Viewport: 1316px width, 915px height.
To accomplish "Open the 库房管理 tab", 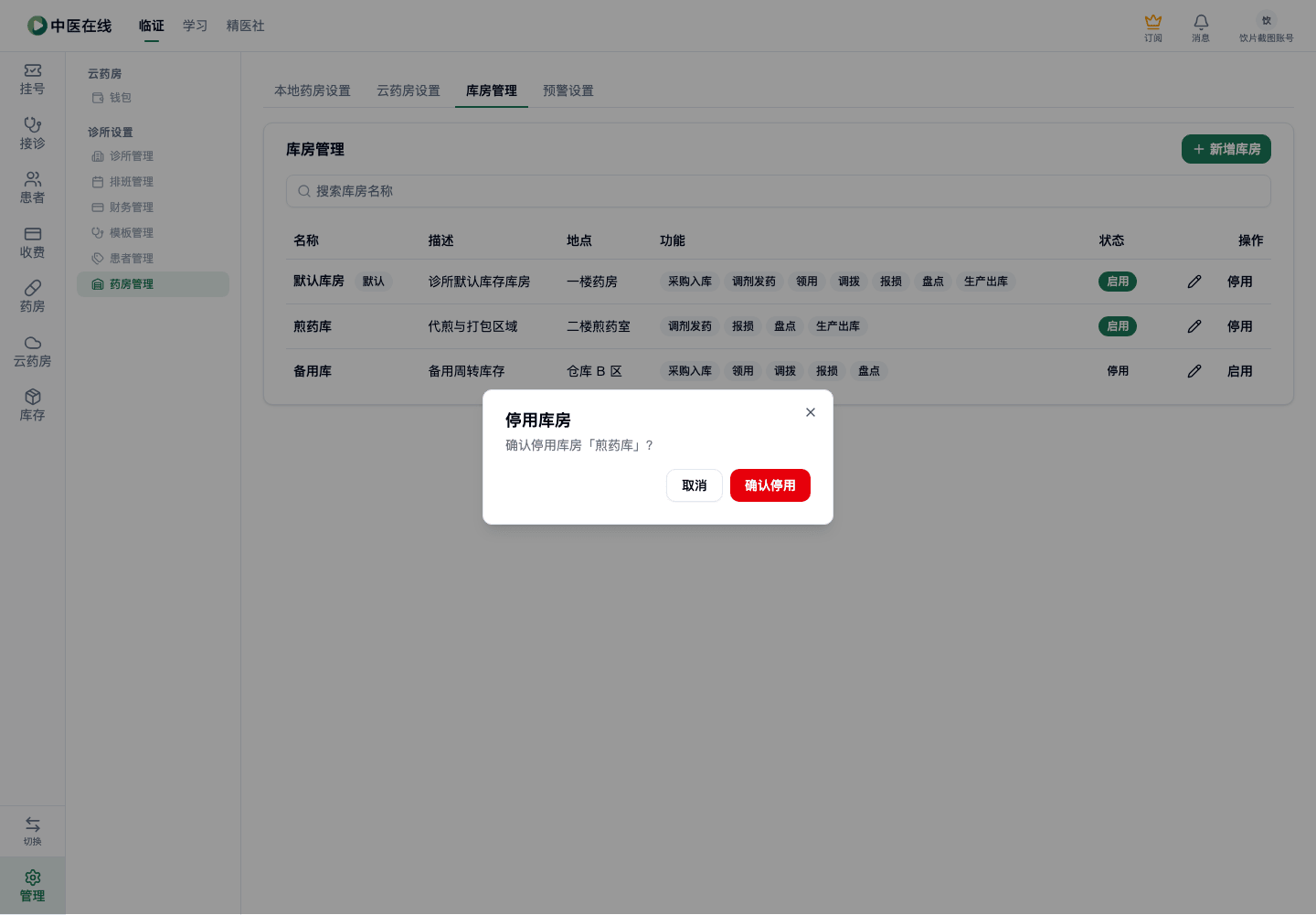I will [x=492, y=90].
